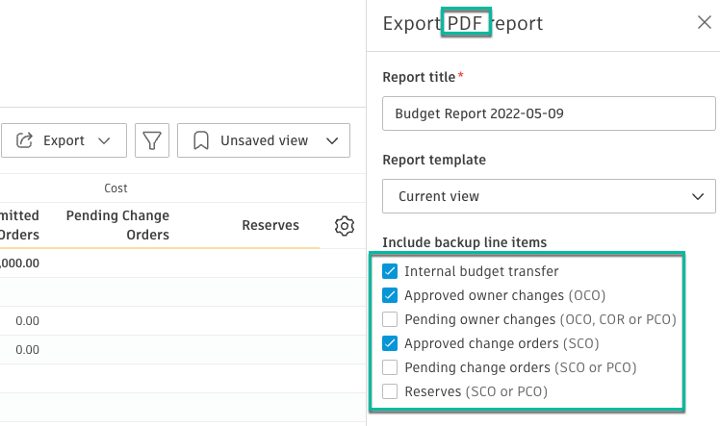Expand the Report template dropdown
The width and height of the screenshot is (720, 426).
(549, 196)
